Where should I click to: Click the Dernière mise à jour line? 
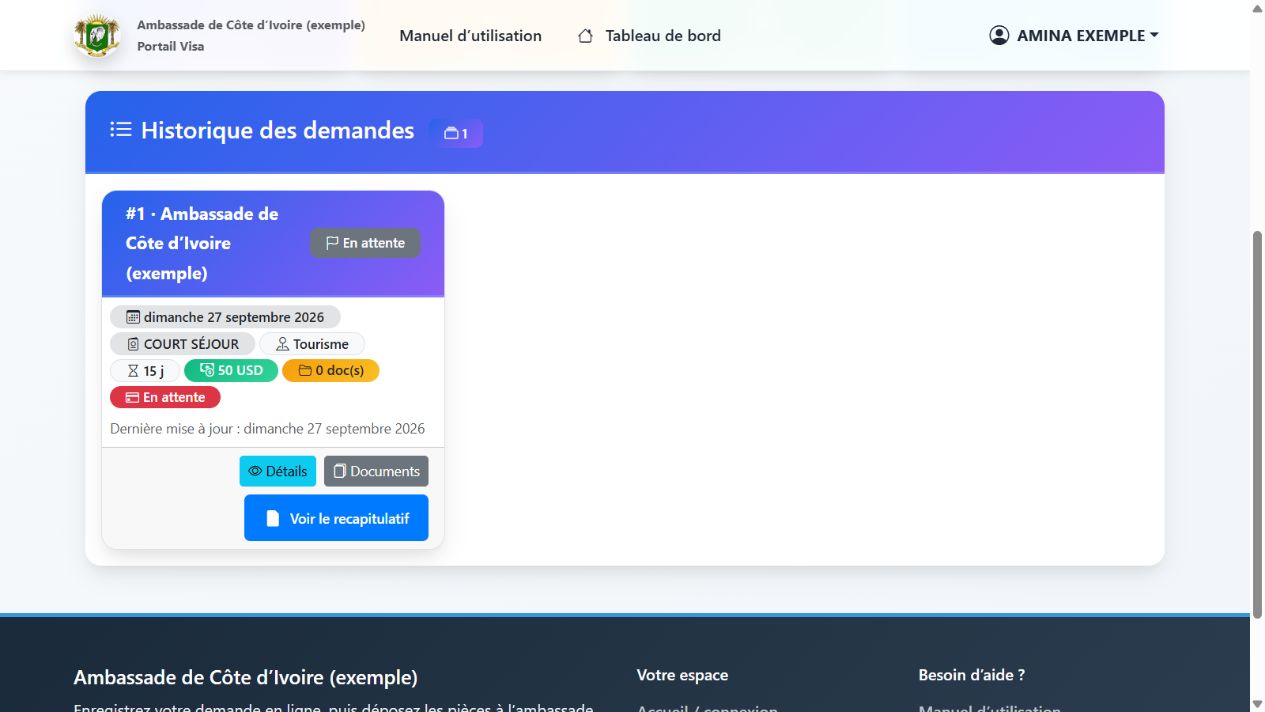click(267, 429)
